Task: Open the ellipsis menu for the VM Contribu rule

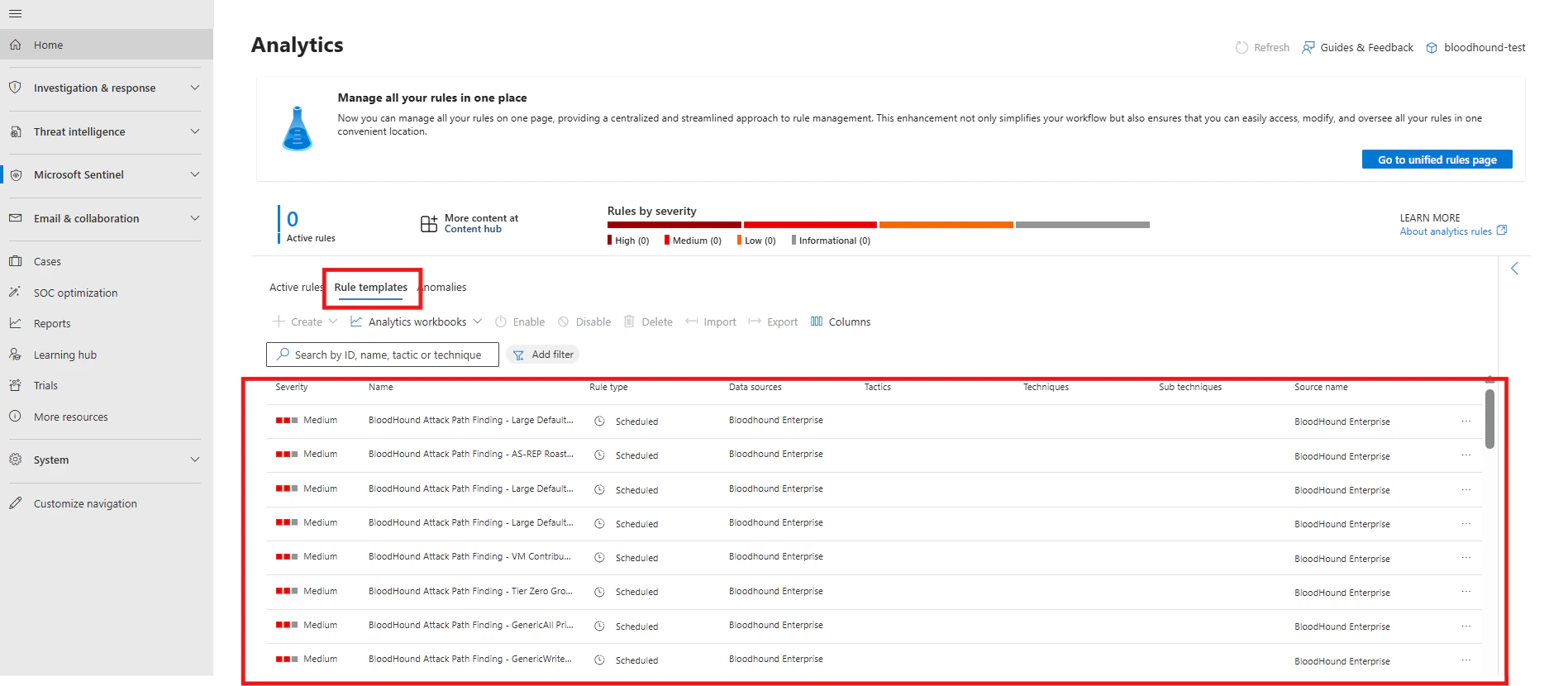Action: tap(1466, 558)
